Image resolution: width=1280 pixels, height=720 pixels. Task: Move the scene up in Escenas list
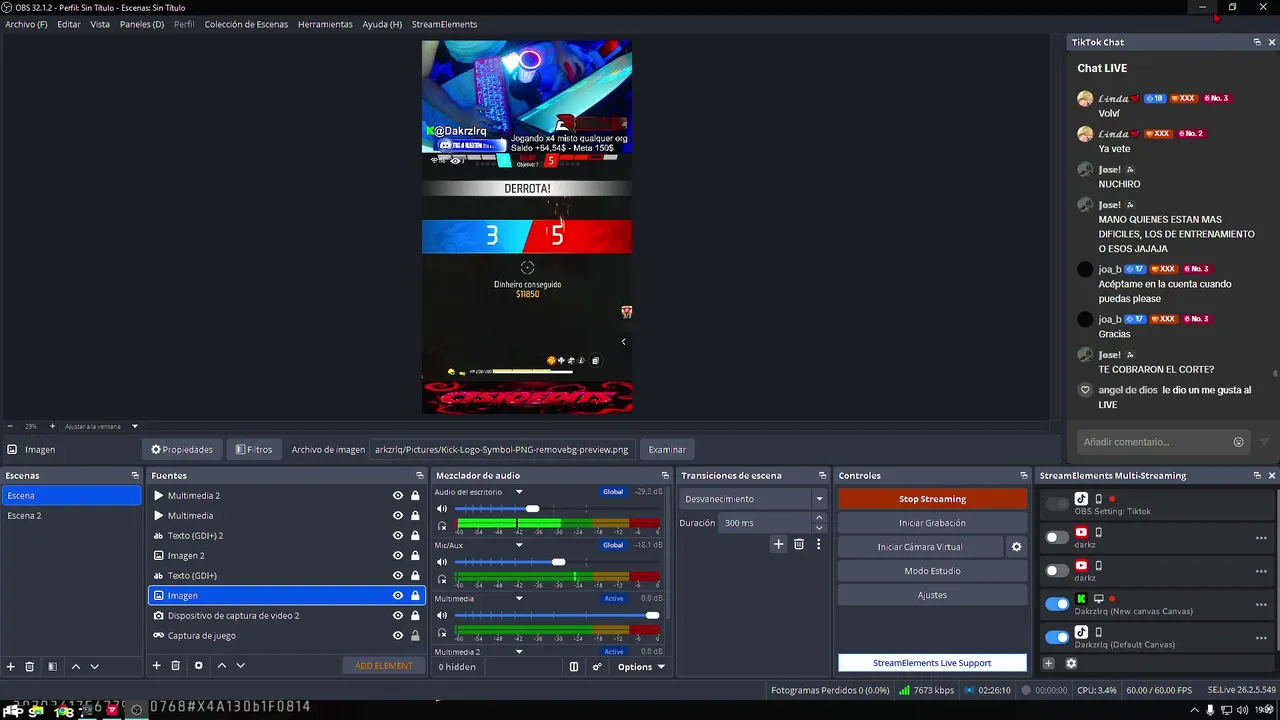pyautogui.click(x=76, y=666)
